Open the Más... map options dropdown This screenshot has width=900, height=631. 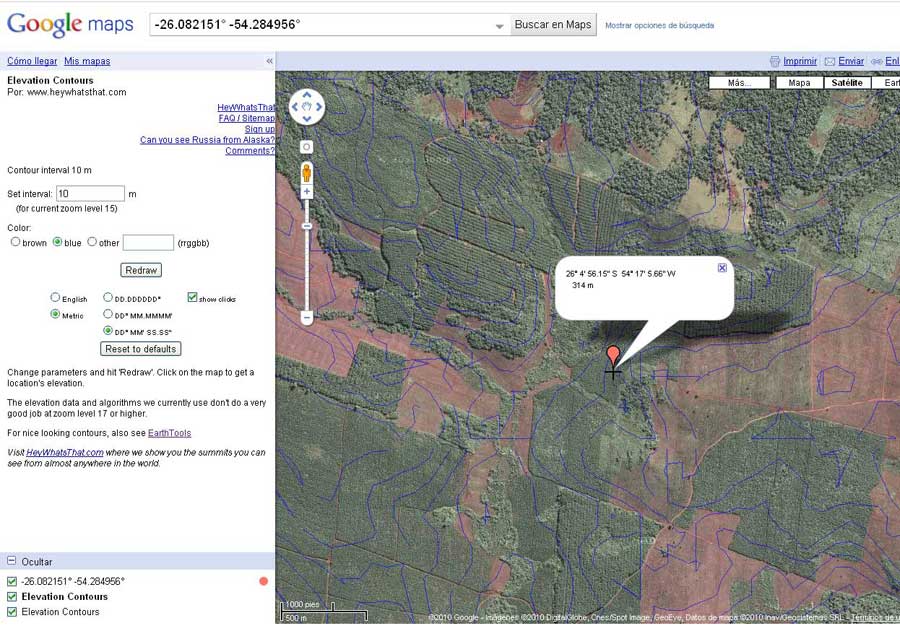tap(739, 83)
